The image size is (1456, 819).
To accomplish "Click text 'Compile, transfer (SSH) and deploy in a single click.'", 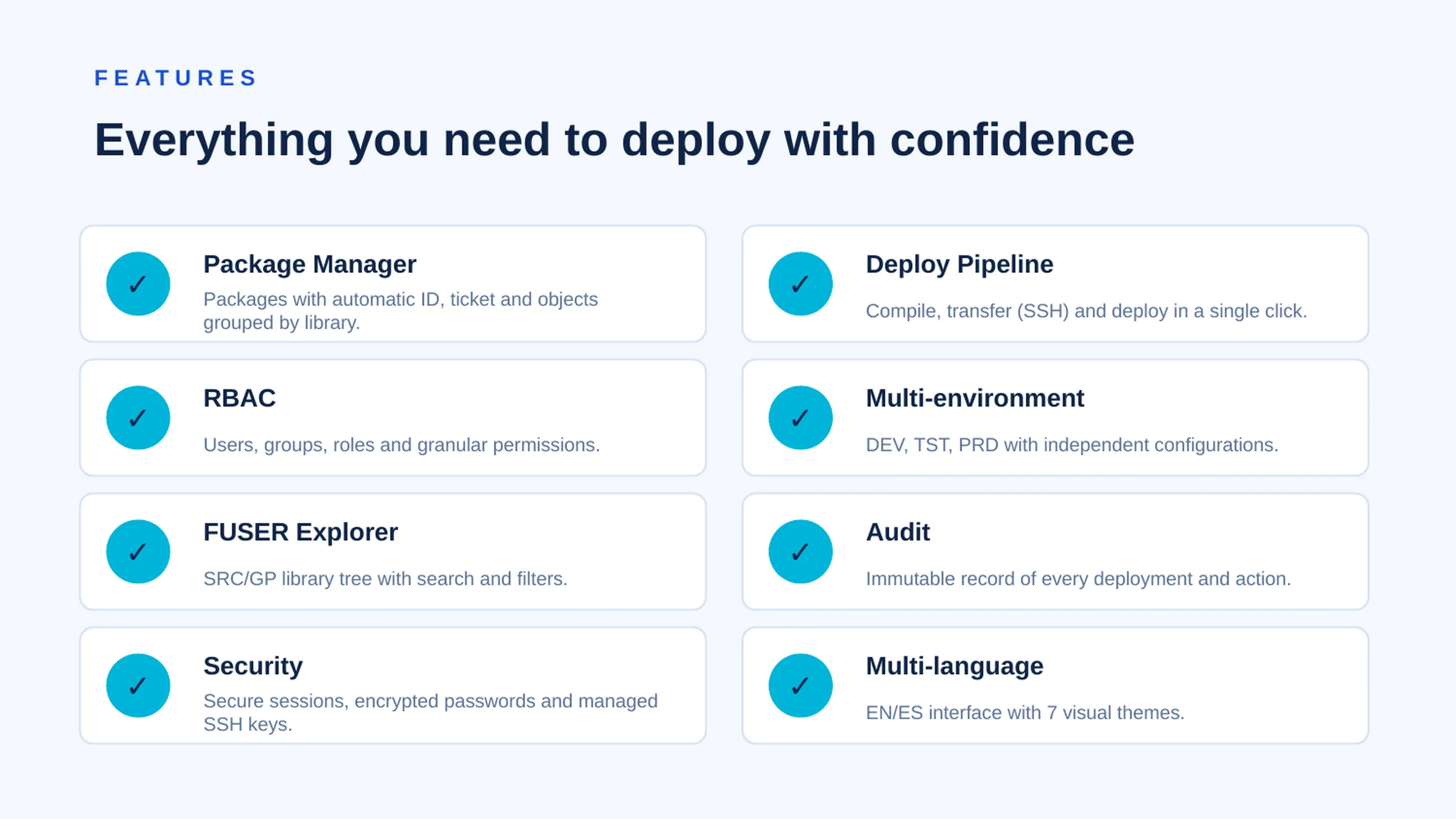I will pyautogui.click(x=1086, y=311).
